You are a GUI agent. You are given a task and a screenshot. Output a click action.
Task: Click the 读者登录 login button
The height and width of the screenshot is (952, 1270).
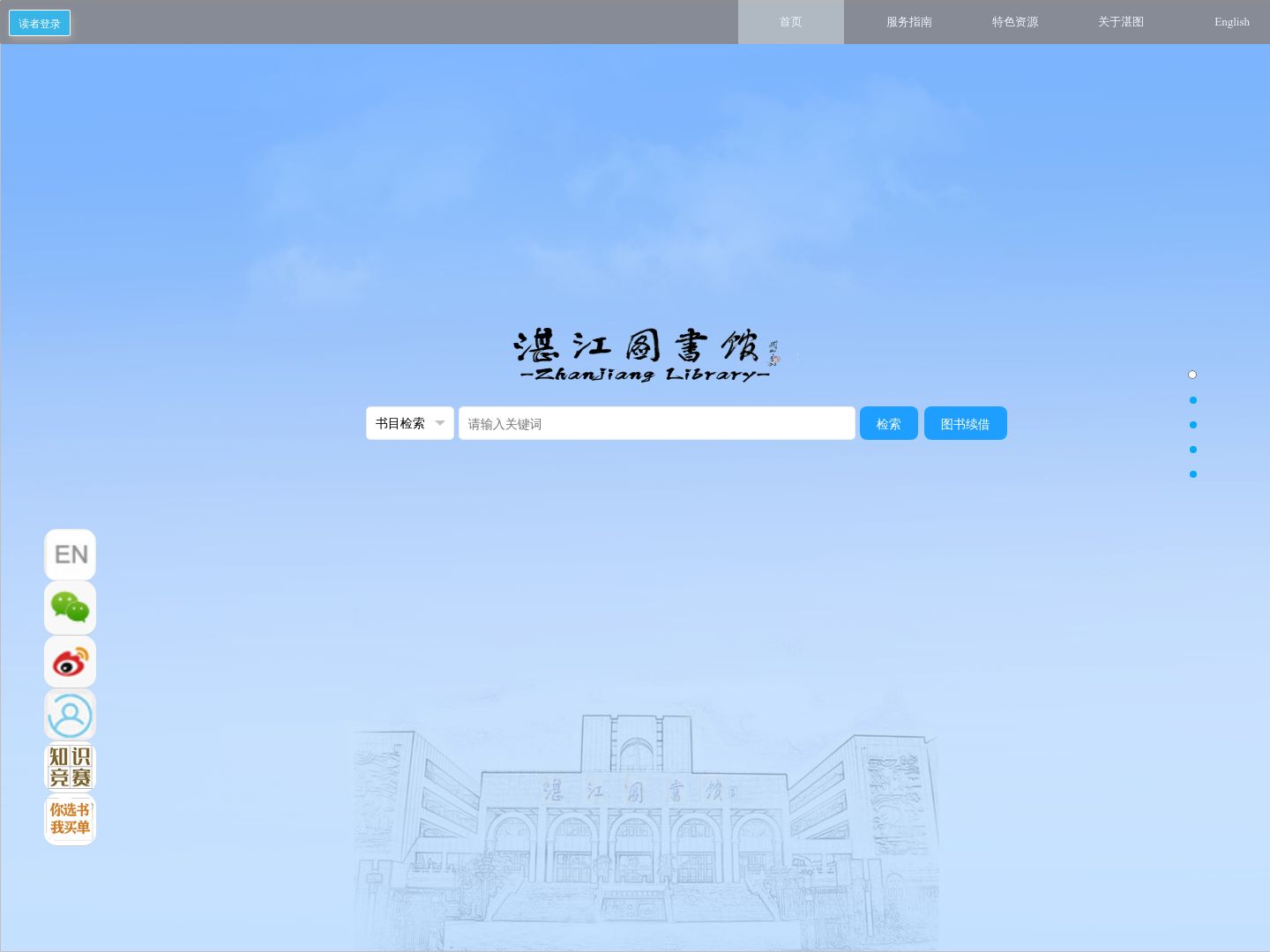coord(40,23)
